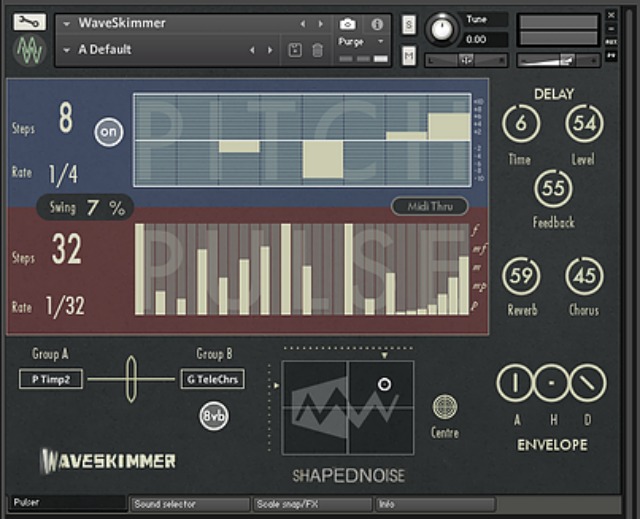Click the SHAPEDNOISE label

[349, 476]
